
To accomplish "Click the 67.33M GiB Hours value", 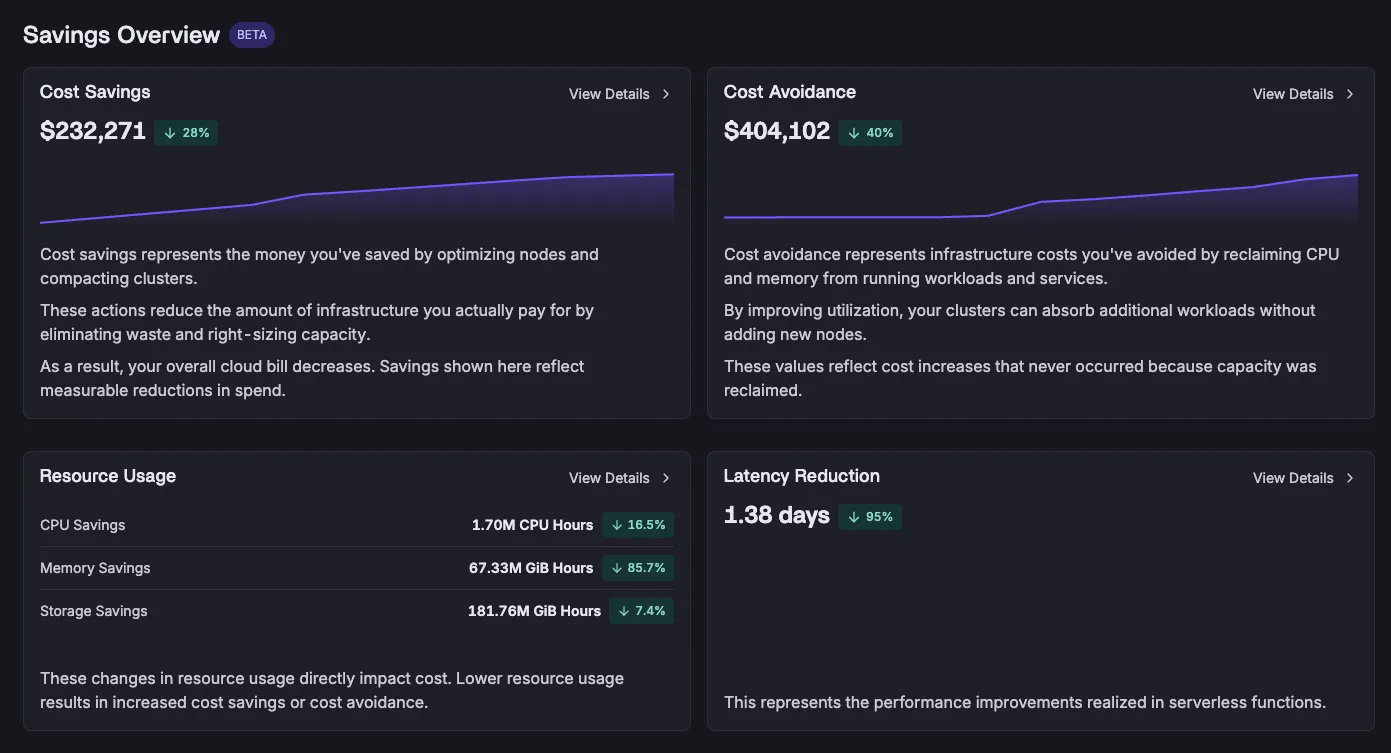I will pyautogui.click(x=531, y=568).
